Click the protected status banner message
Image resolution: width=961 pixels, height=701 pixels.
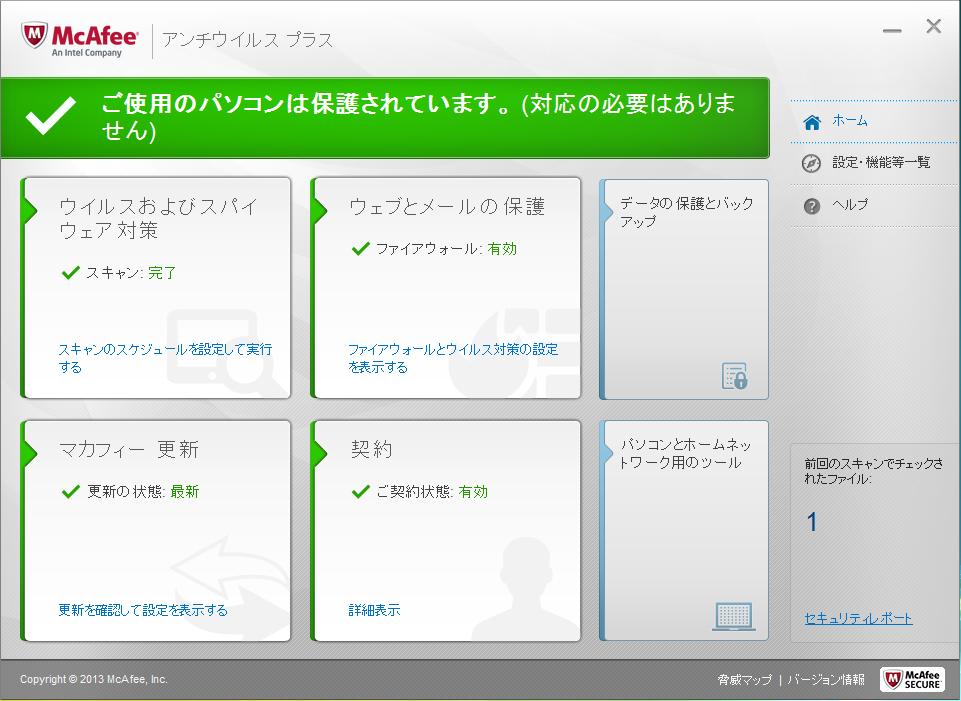418,116
